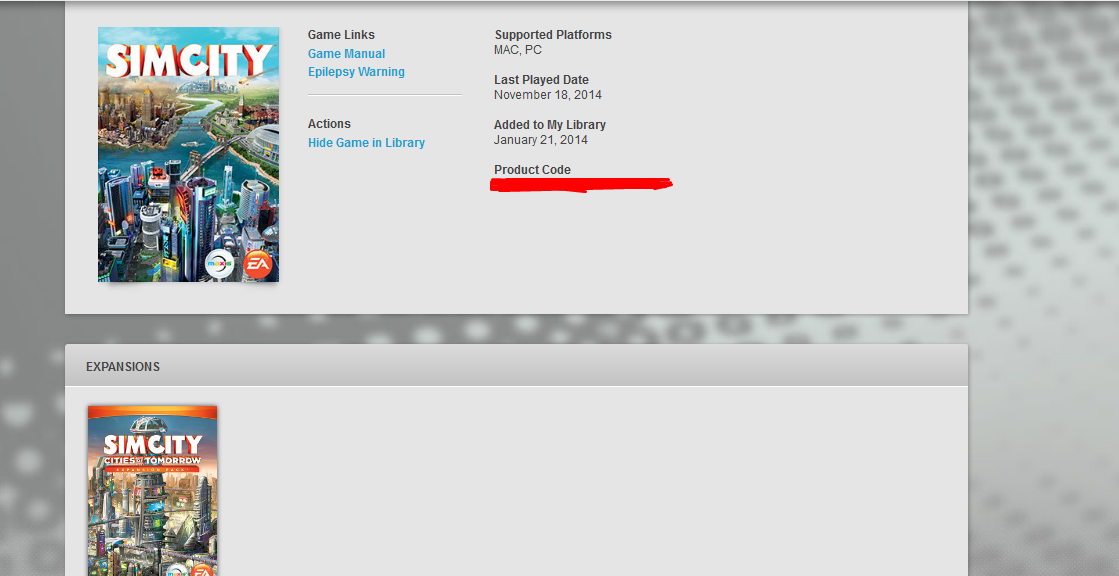
Task: Click the Product Code label
Action: 532,170
